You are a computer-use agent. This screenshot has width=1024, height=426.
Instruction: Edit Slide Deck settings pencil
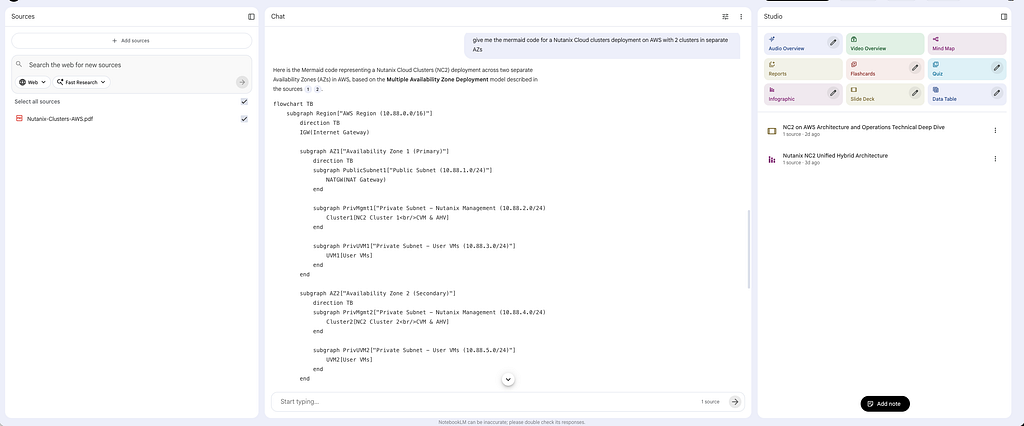point(914,93)
